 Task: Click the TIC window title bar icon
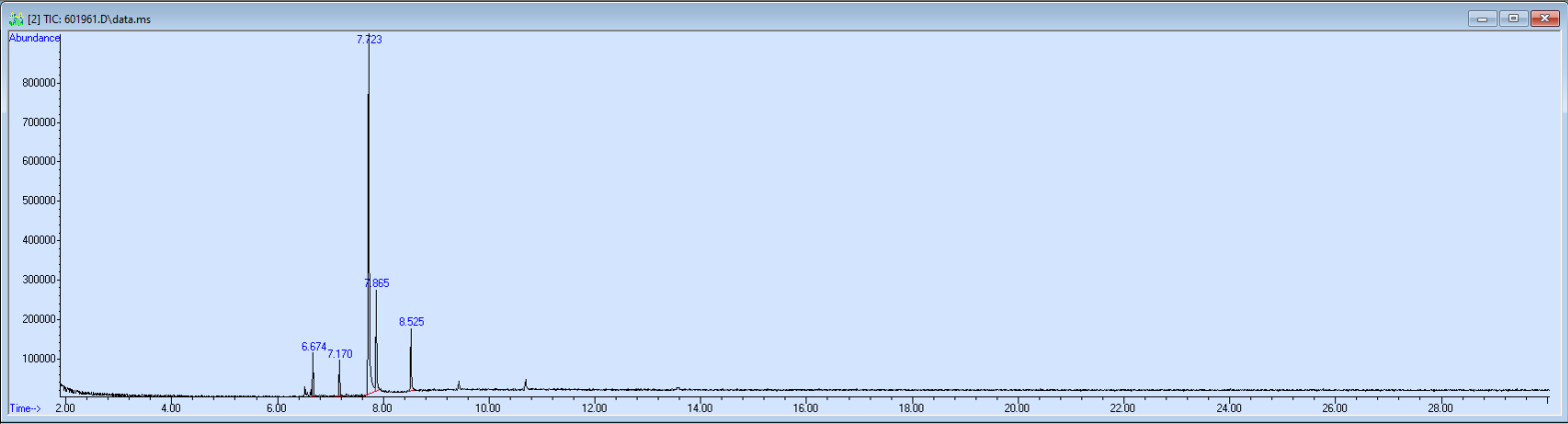(16, 19)
